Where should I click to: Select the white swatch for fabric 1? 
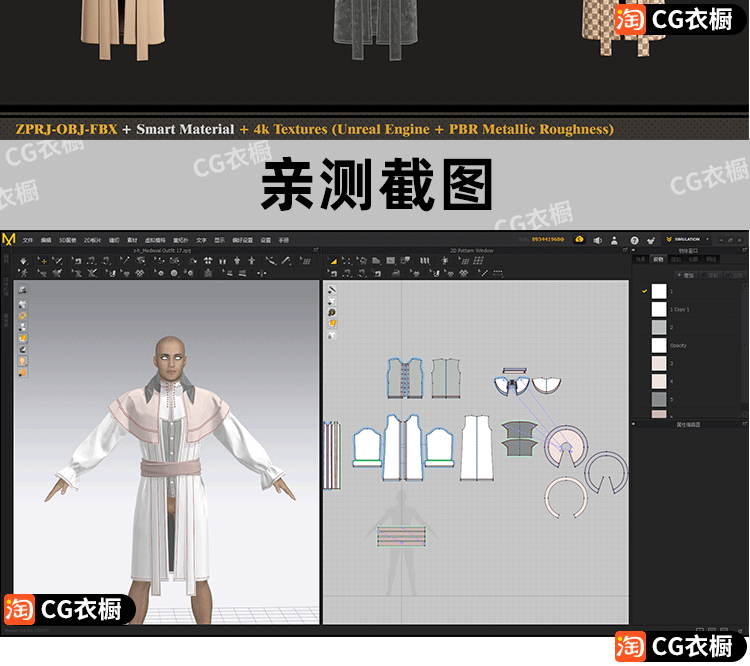point(659,291)
